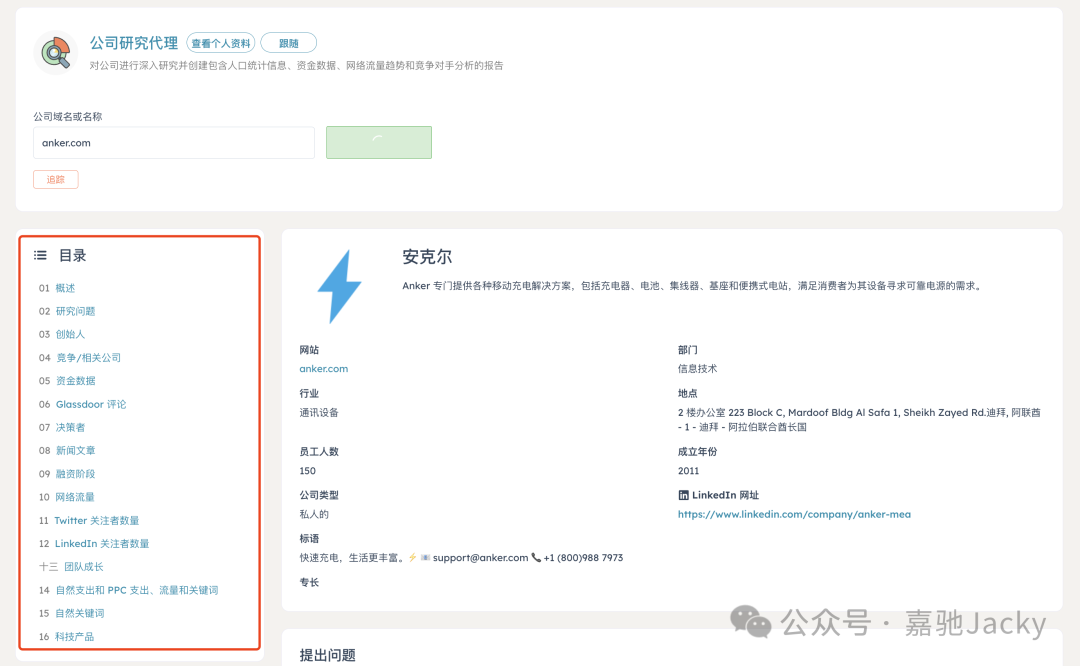The height and width of the screenshot is (666, 1080).
Task: Click the employee count value 150
Action: (307, 471)
